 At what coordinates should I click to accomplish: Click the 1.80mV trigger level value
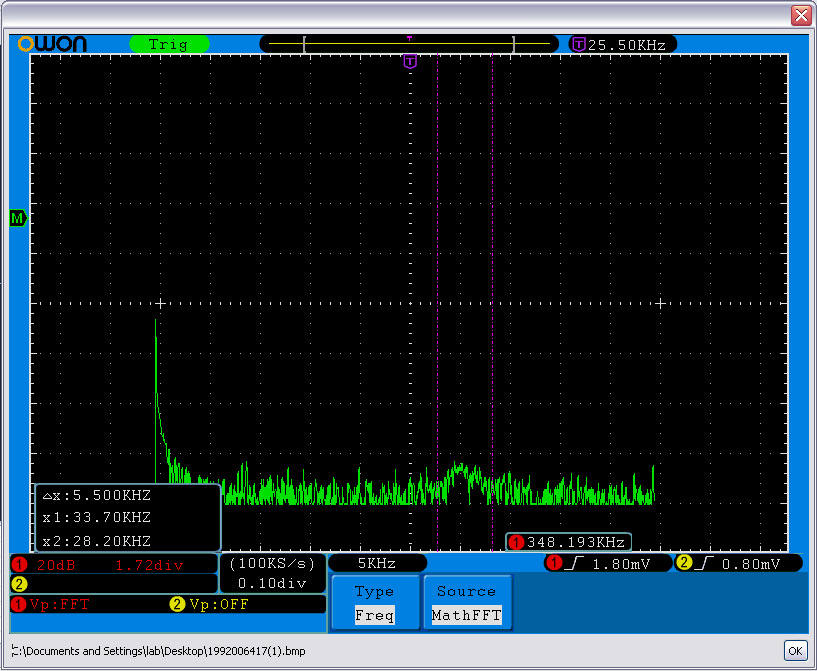pyautogui.click(x=622, y=564)
